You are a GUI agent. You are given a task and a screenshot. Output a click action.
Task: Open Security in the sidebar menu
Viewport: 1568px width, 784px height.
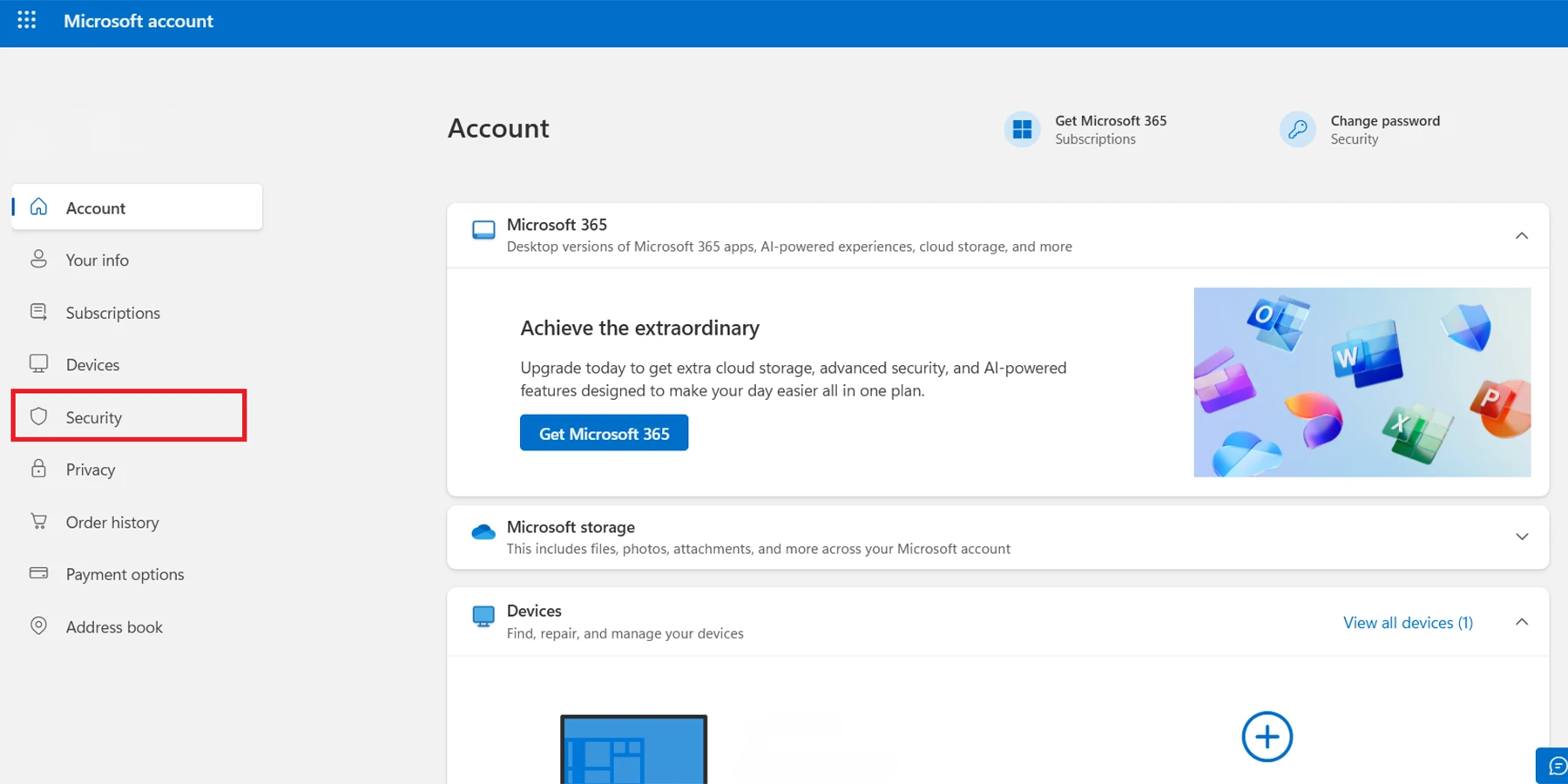click(x=129, y=416)
